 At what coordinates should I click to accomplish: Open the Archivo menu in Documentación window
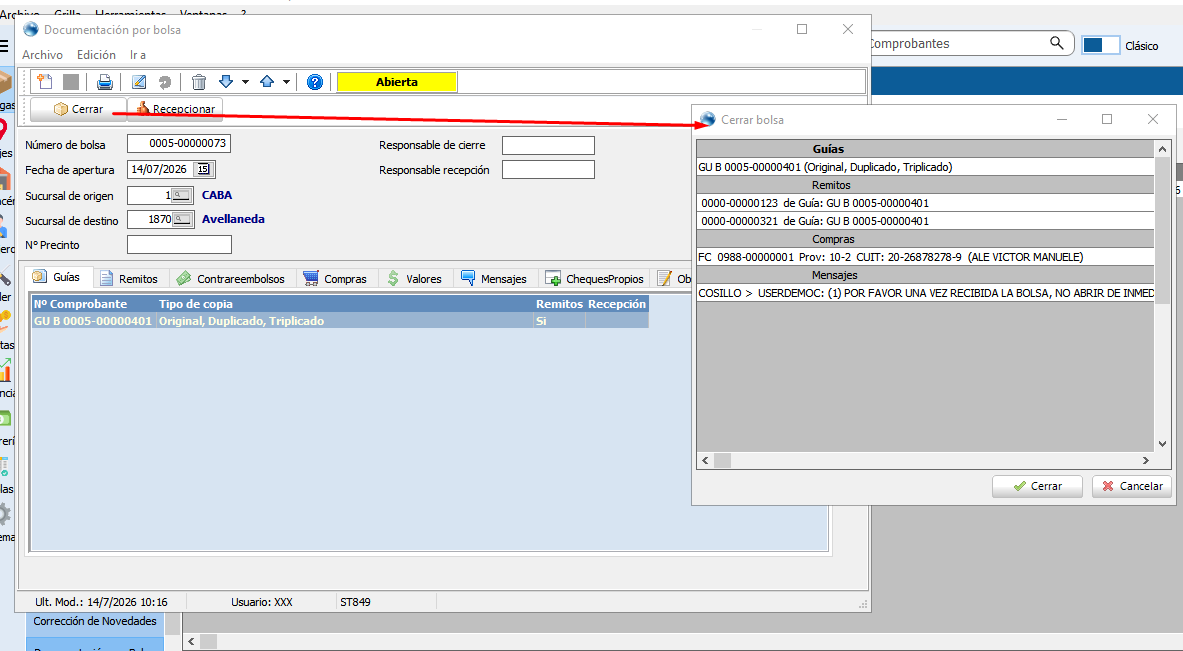42,55
